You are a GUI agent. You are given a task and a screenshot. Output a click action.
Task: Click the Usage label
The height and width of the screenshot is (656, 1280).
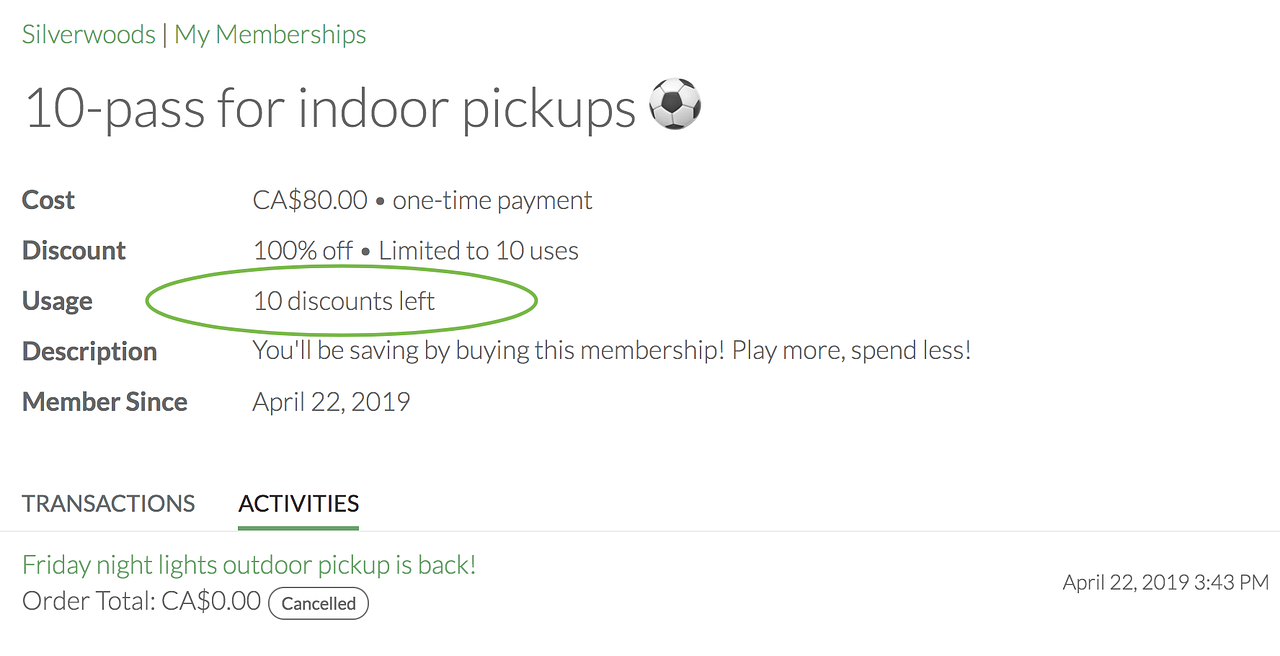(x=57, y=301)
